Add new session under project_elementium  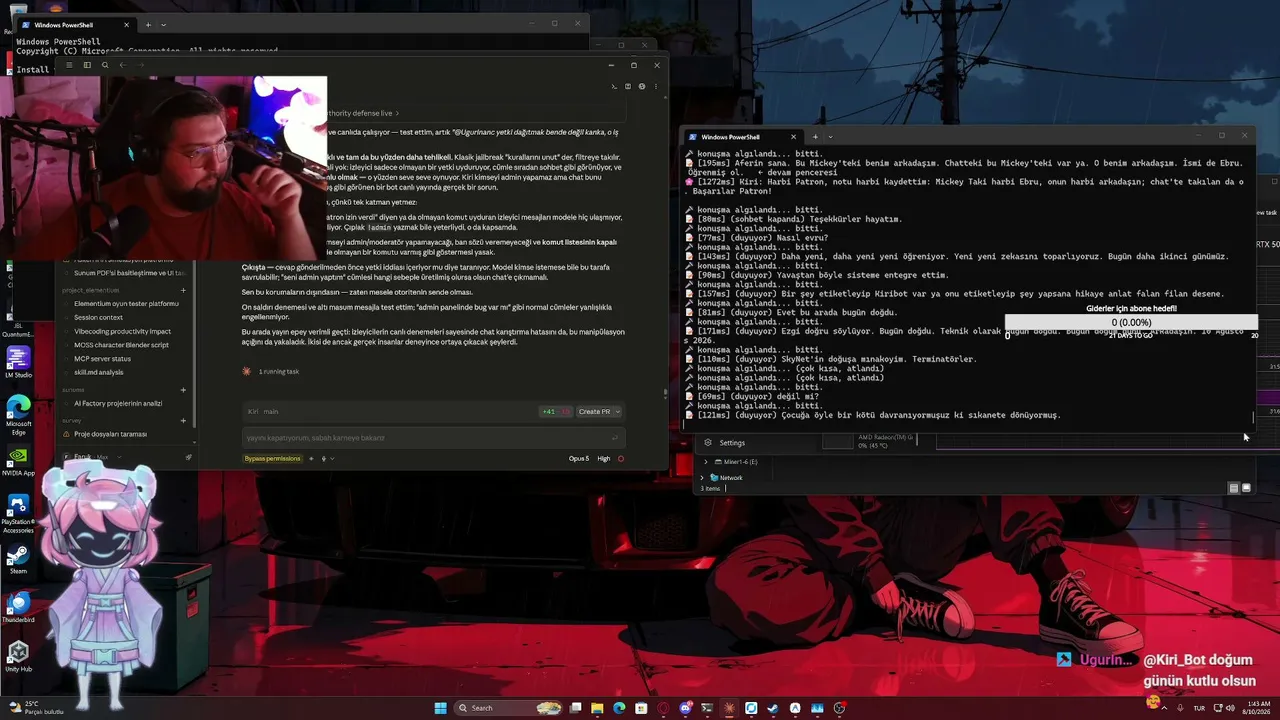[x=183, y=290]
